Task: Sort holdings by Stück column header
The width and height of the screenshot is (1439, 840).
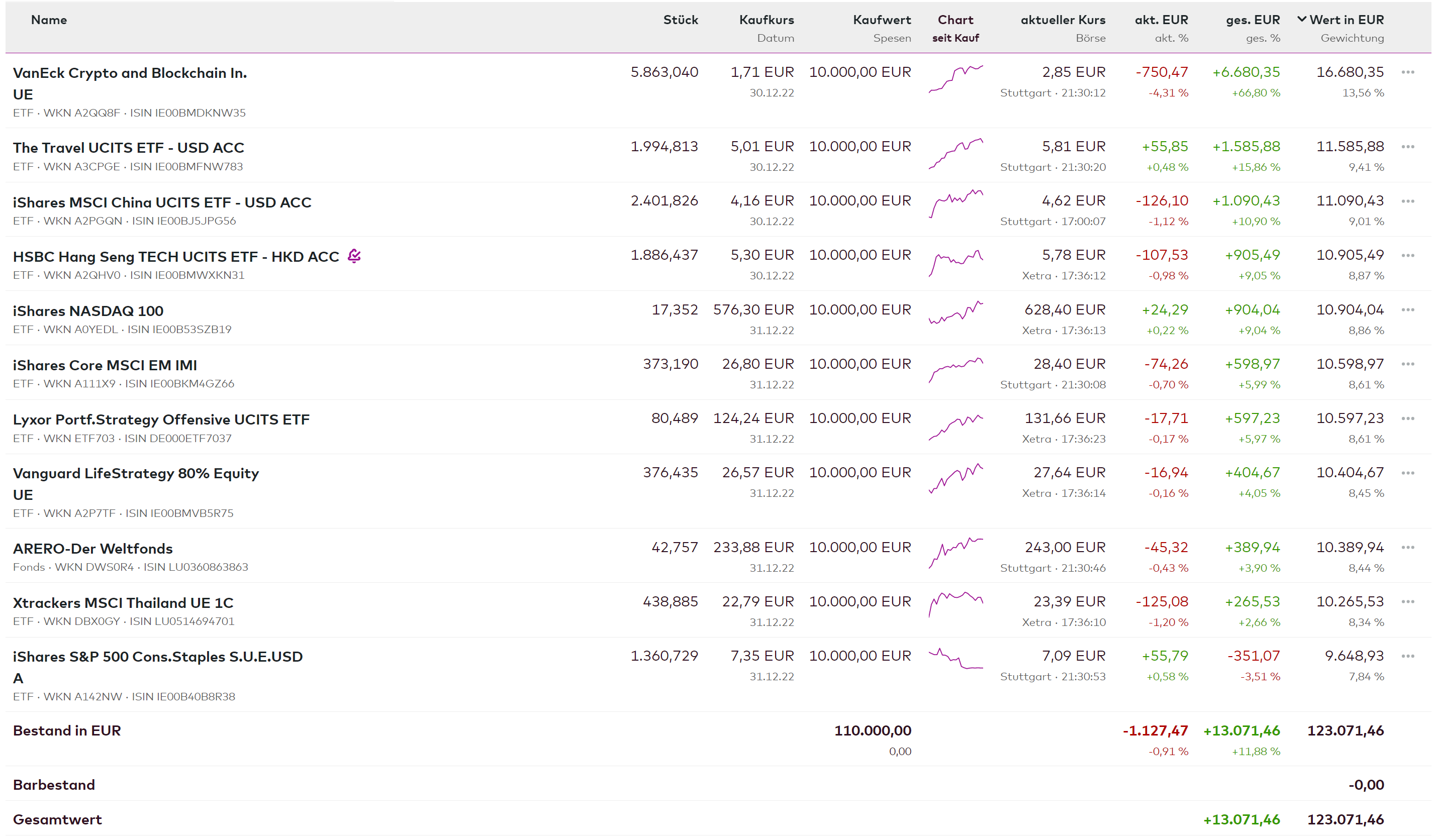Action: (x=680, y=20)
